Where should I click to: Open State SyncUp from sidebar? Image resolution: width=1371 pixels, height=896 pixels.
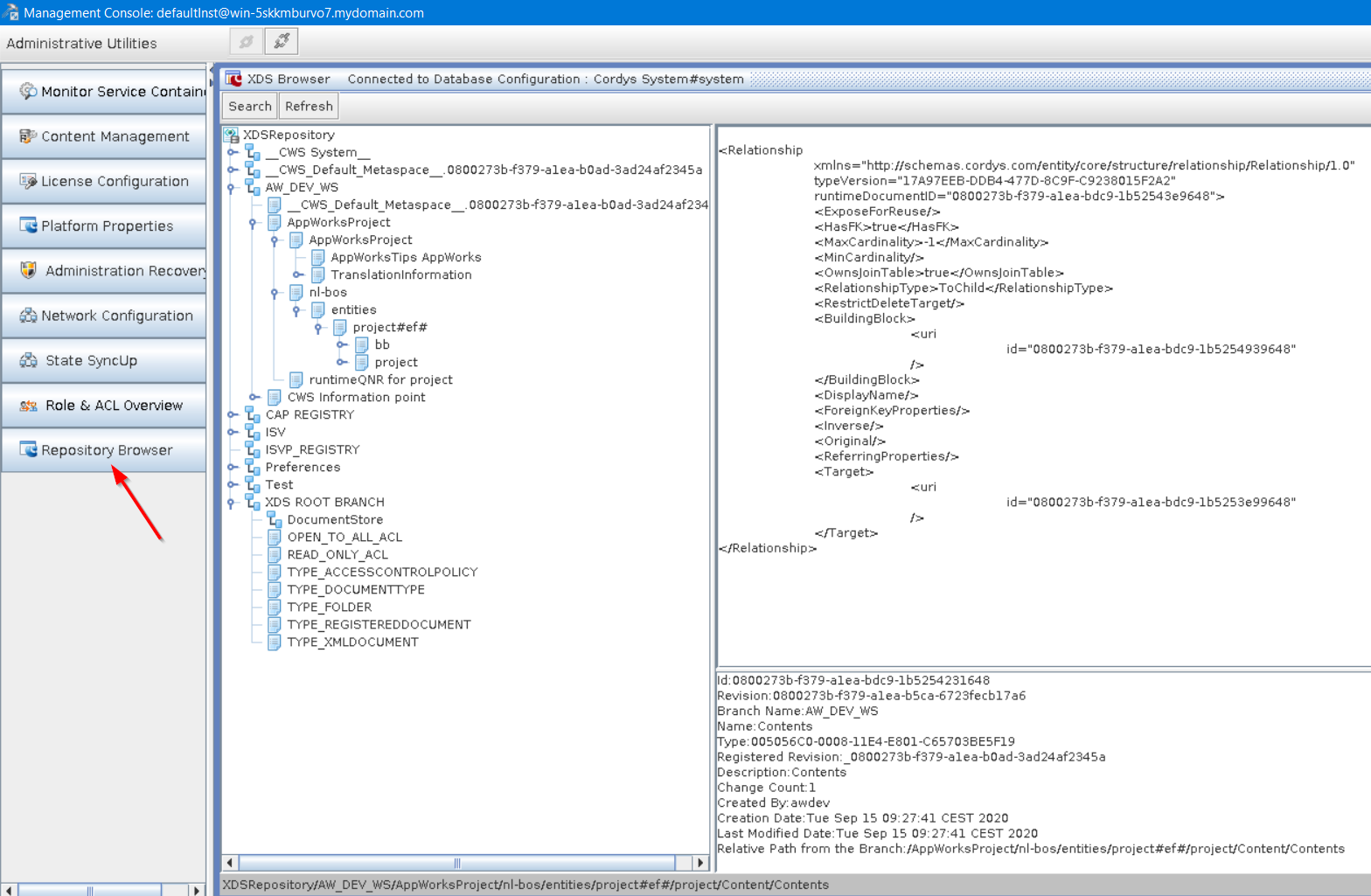point(103,360)
